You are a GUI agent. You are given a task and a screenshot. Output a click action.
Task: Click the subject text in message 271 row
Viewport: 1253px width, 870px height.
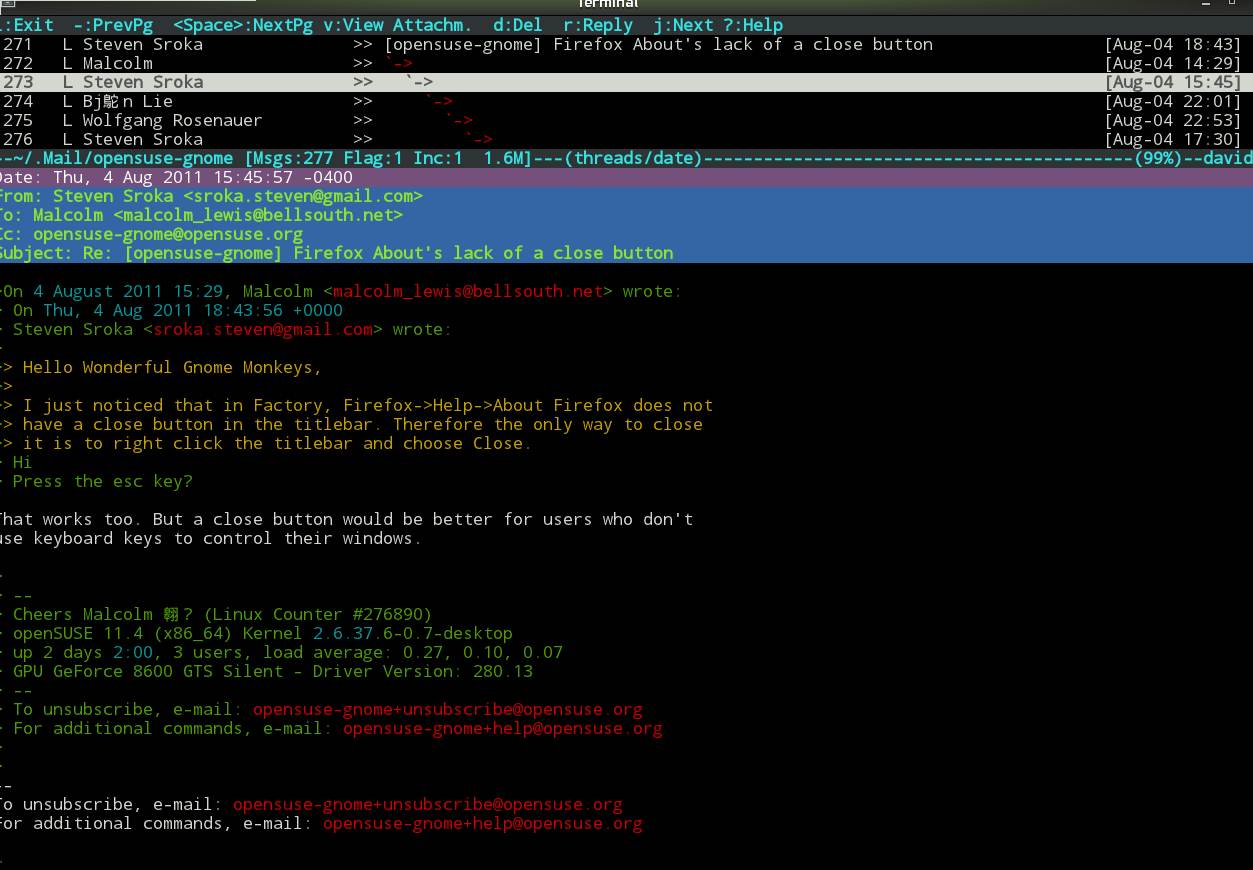(x=658, y=44)
